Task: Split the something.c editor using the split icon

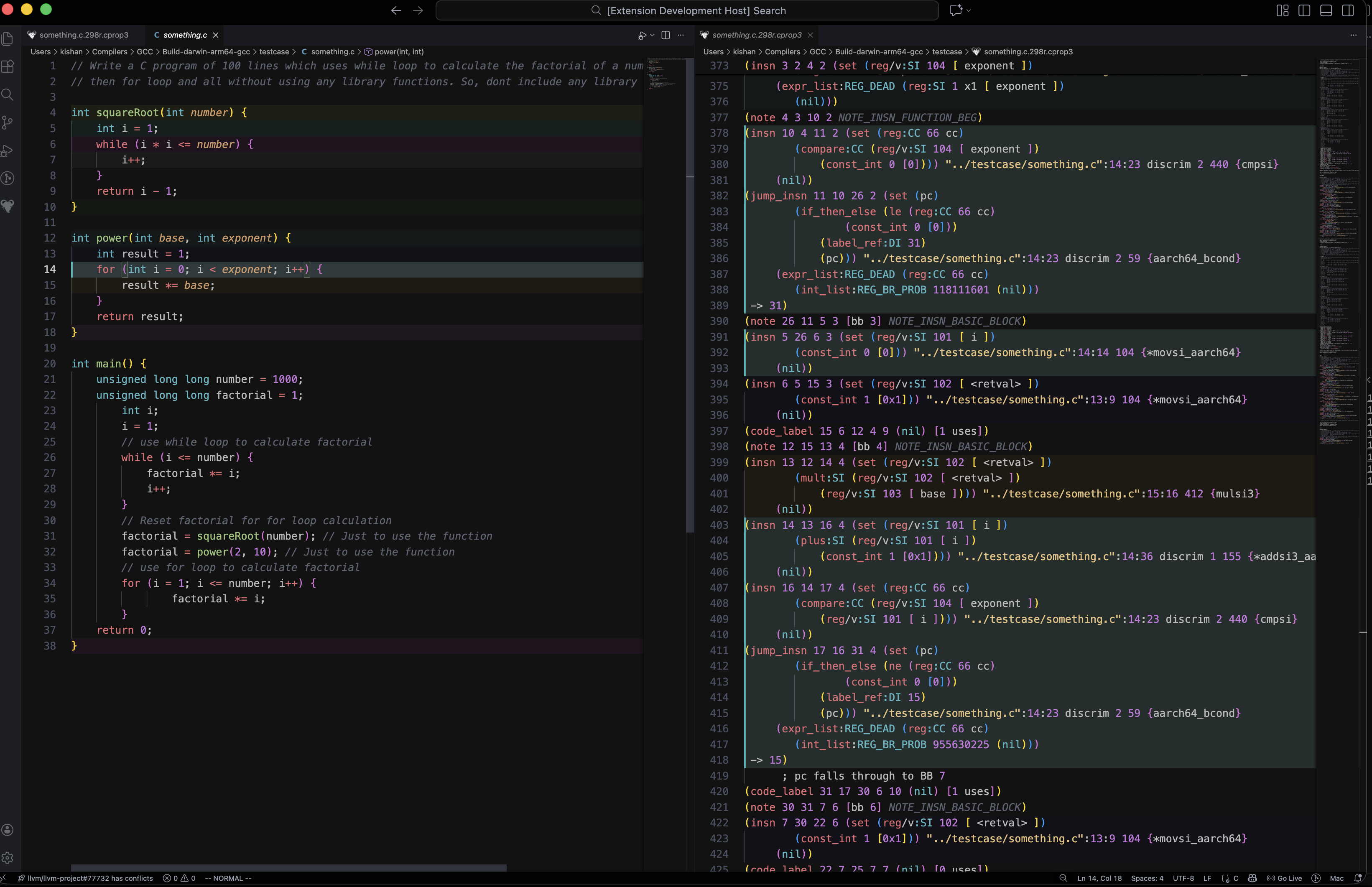Action: (x=666, y=35)
